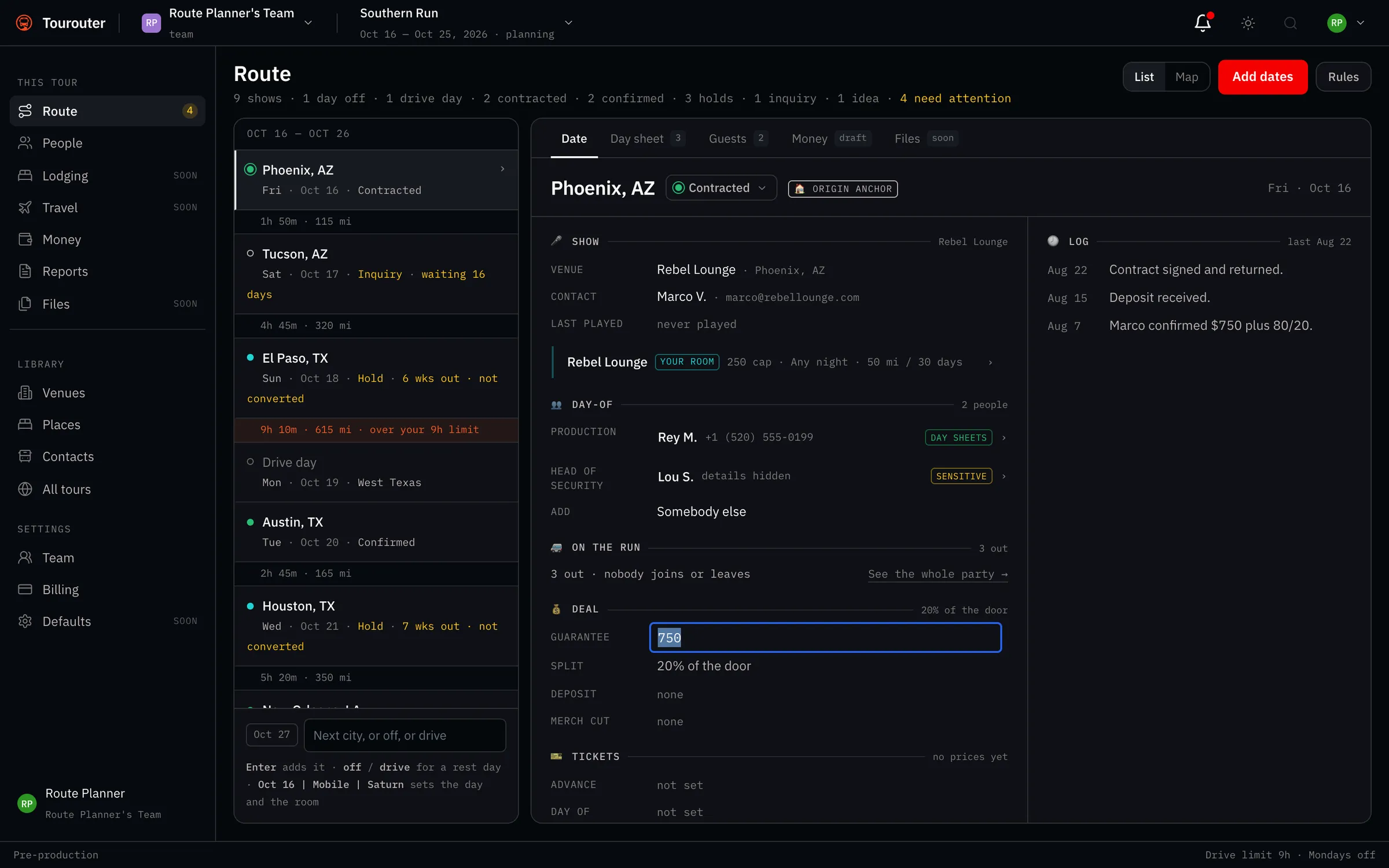The height and width of the screenshot is (868, 1389).
Task: Open Reports in the sidebar
Action: click(x=108, y=271)
